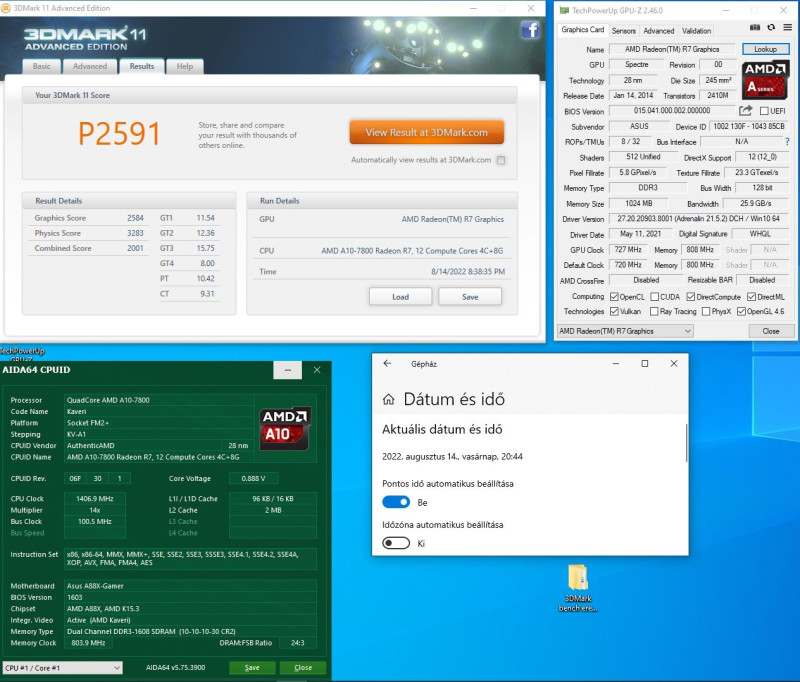The height and width of the screenshot is (682, 800).
Task: Click the Load button in Run Details
Action: [x=401, y=296]
